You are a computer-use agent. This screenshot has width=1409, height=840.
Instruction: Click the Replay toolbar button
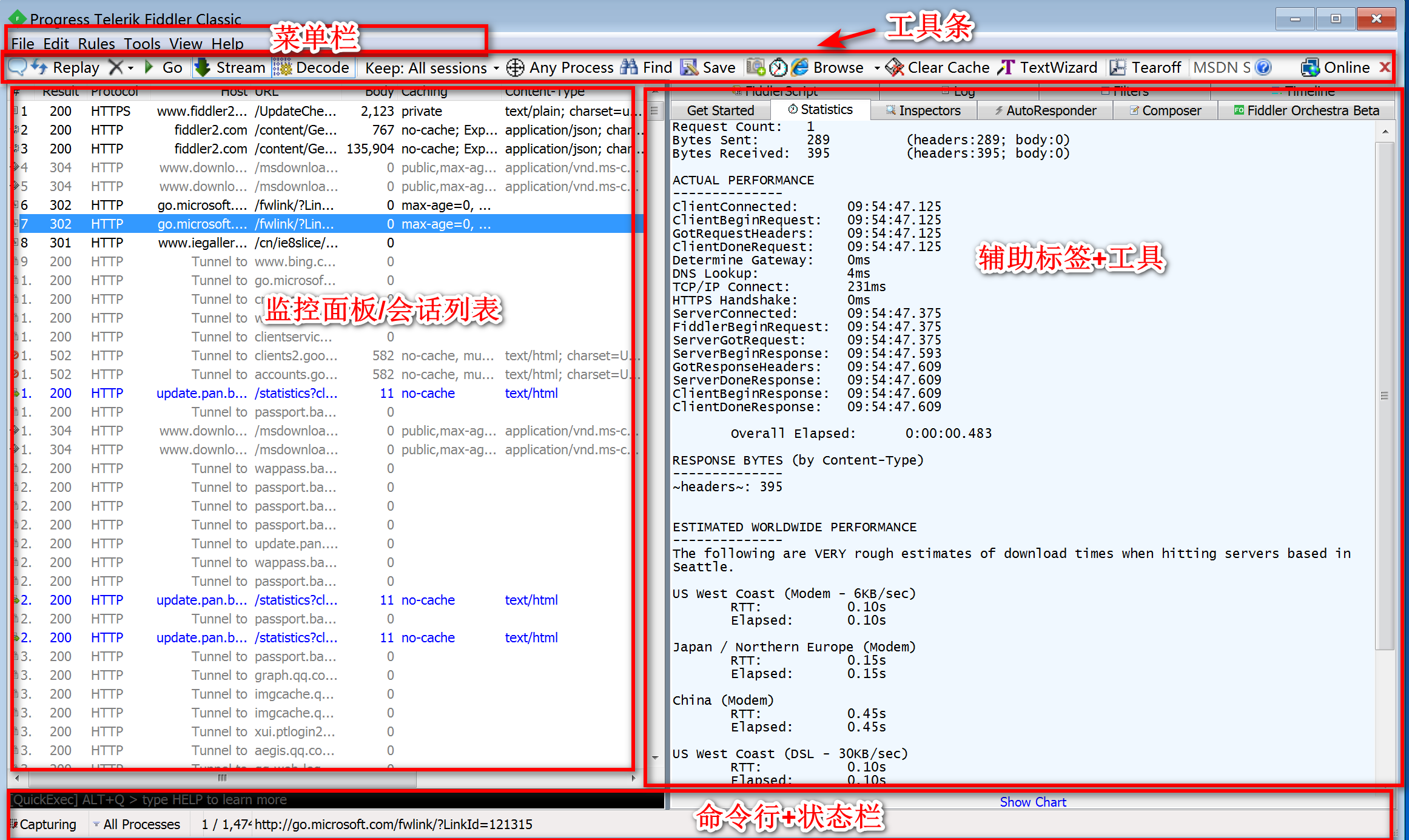66,67
